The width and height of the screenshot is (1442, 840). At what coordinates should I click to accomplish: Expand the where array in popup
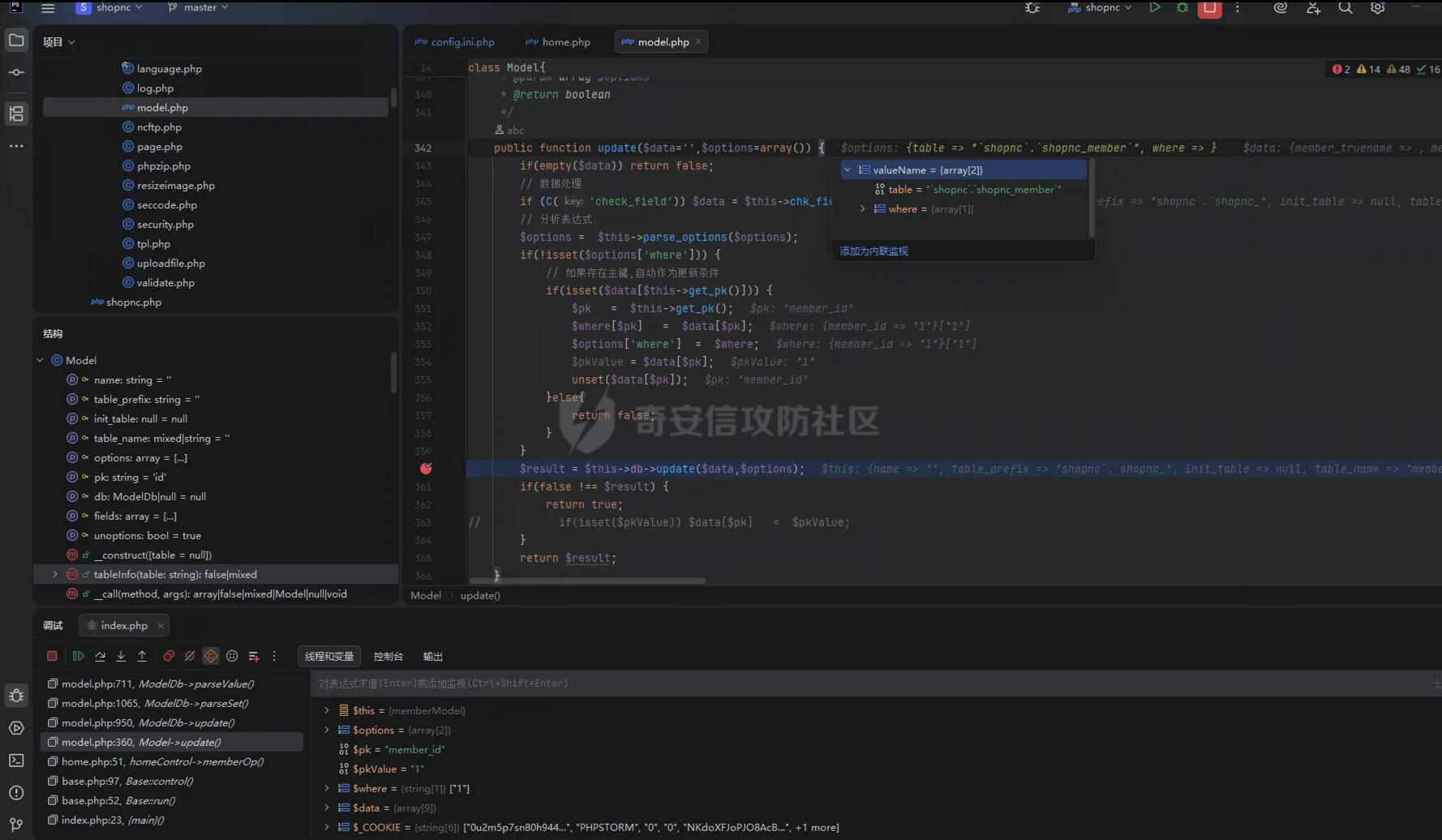coord(862,209)
